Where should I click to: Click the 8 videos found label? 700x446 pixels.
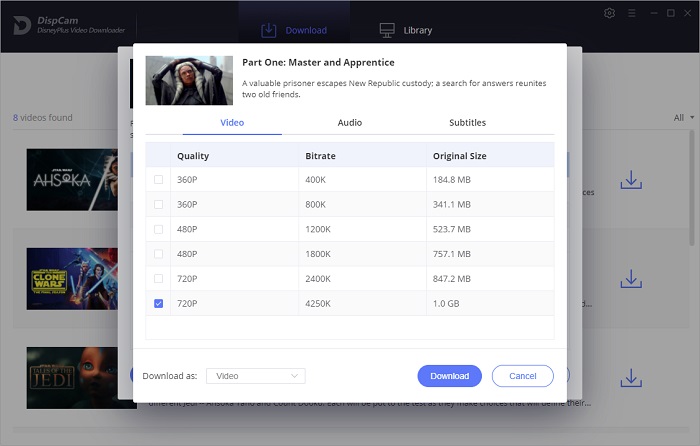pyautogui.click(x=42, y=117)
